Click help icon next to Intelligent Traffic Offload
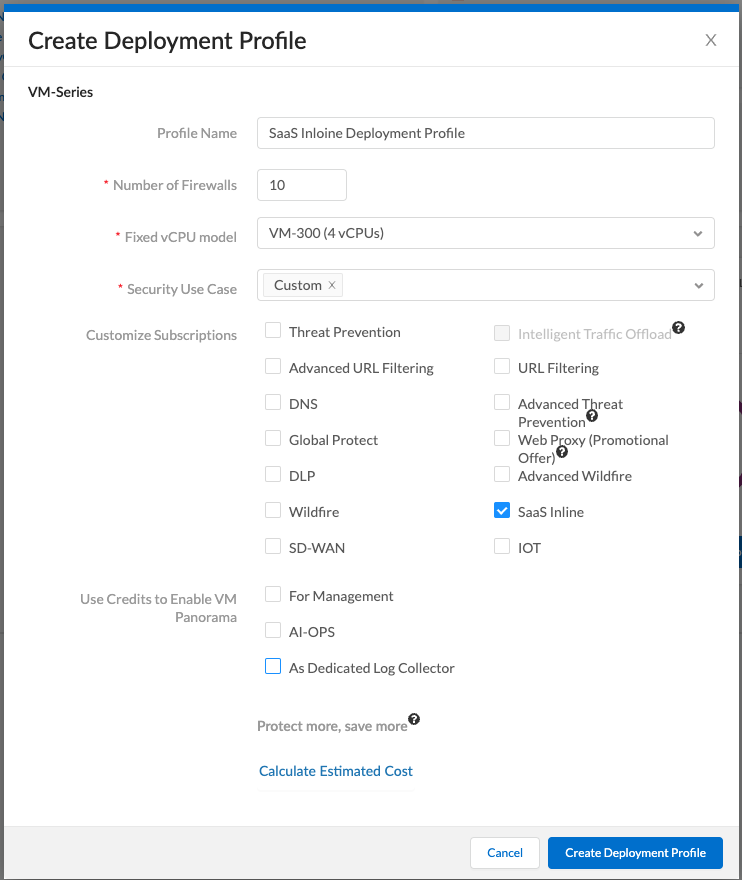This screenshot has height=880, width=742. (678, 328)
